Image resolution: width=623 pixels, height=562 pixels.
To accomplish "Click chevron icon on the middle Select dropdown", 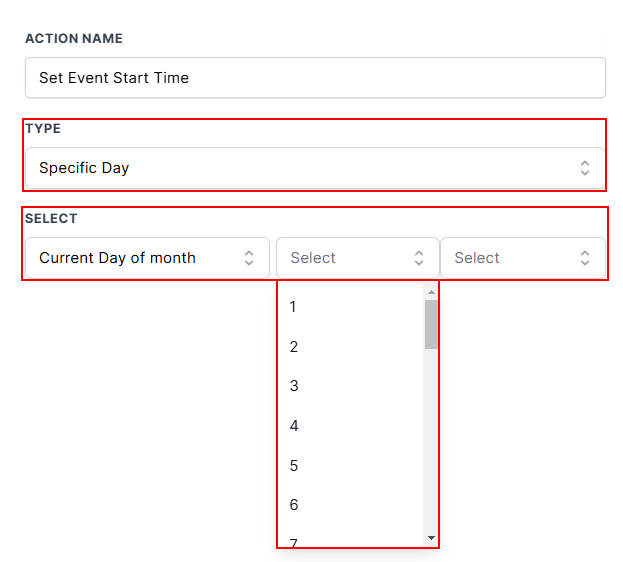I will pyautogui.click(x=419, y=258).
